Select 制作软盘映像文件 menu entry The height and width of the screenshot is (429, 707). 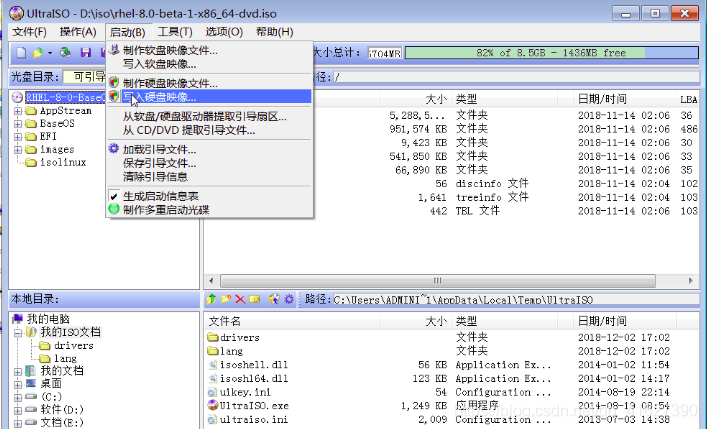[x=210, y=51]
